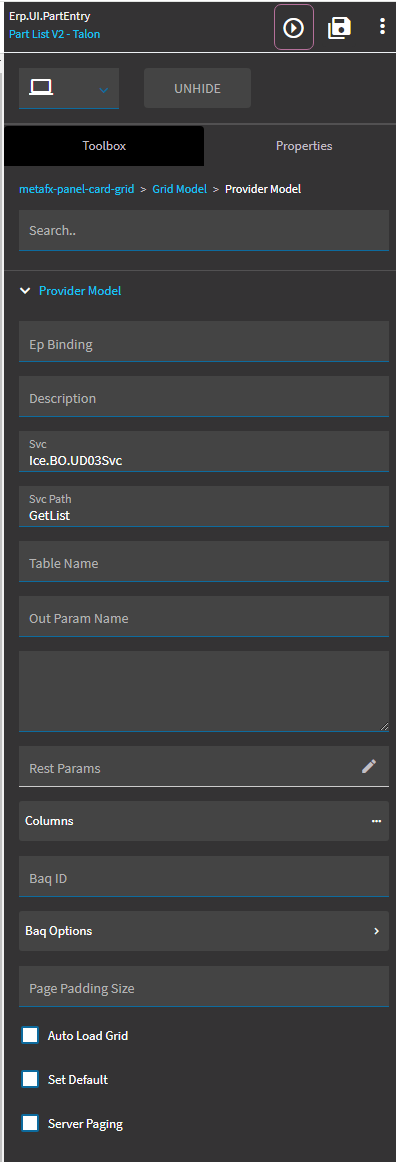
Task: Click the laptop device icon
Action: pos(41,87)
